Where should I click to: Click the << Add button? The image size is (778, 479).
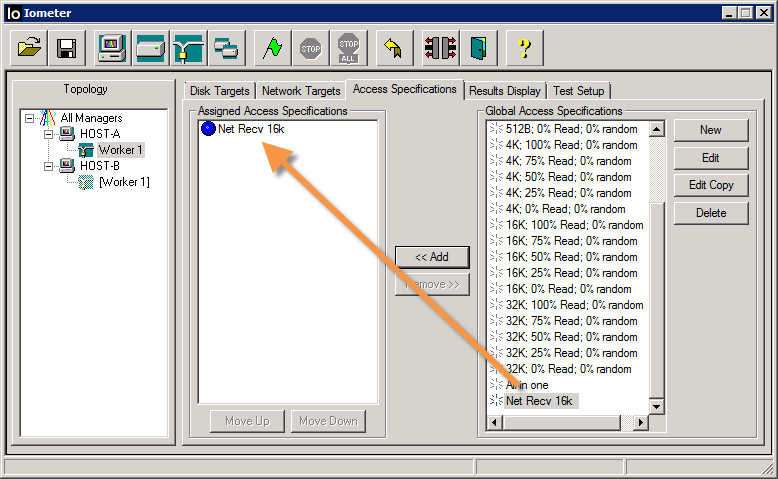[x=431, y=257]
